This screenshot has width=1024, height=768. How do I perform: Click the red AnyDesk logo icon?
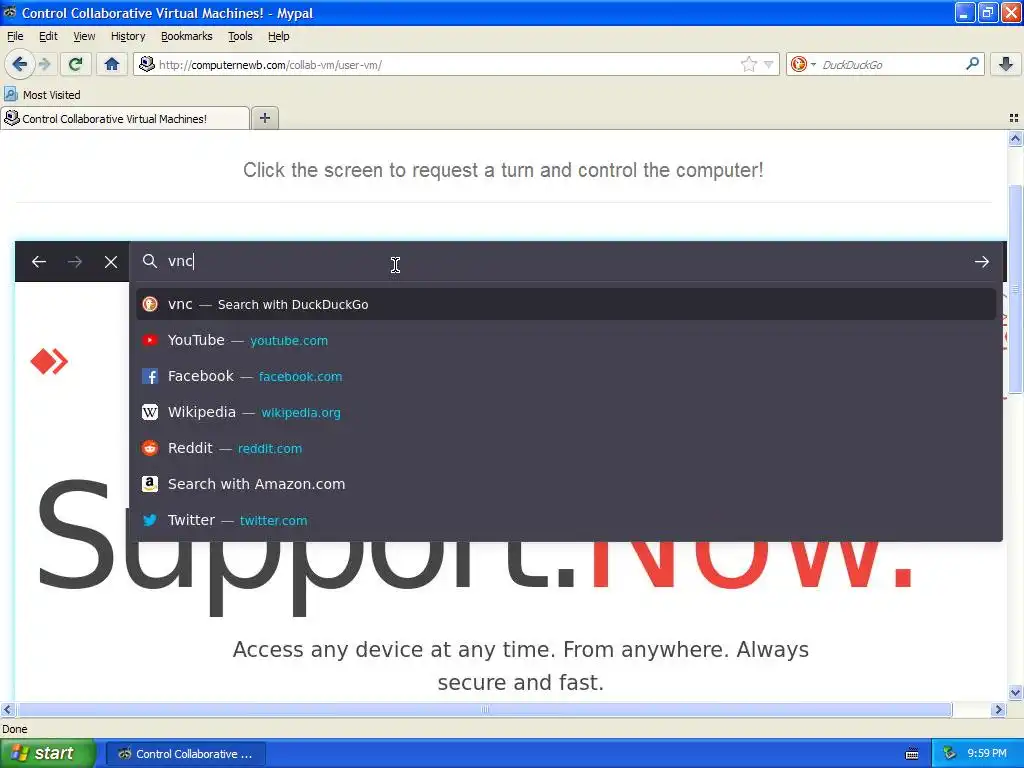point(49,362)
